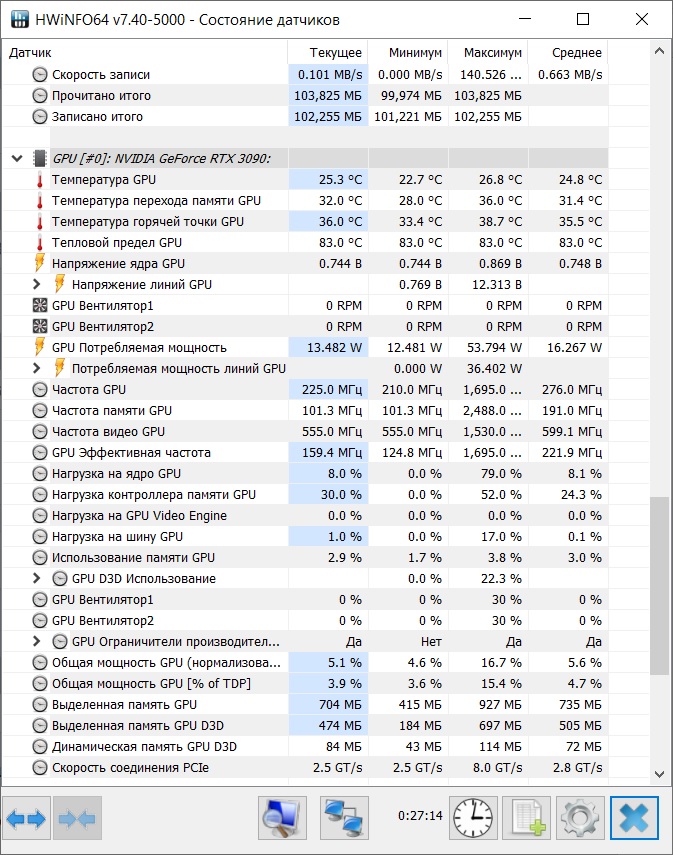Image resolution: width=673 pixels, height=855 pixels.
Task: Open the network computers remote monitoring button
Action: click(x=344, y=819)
